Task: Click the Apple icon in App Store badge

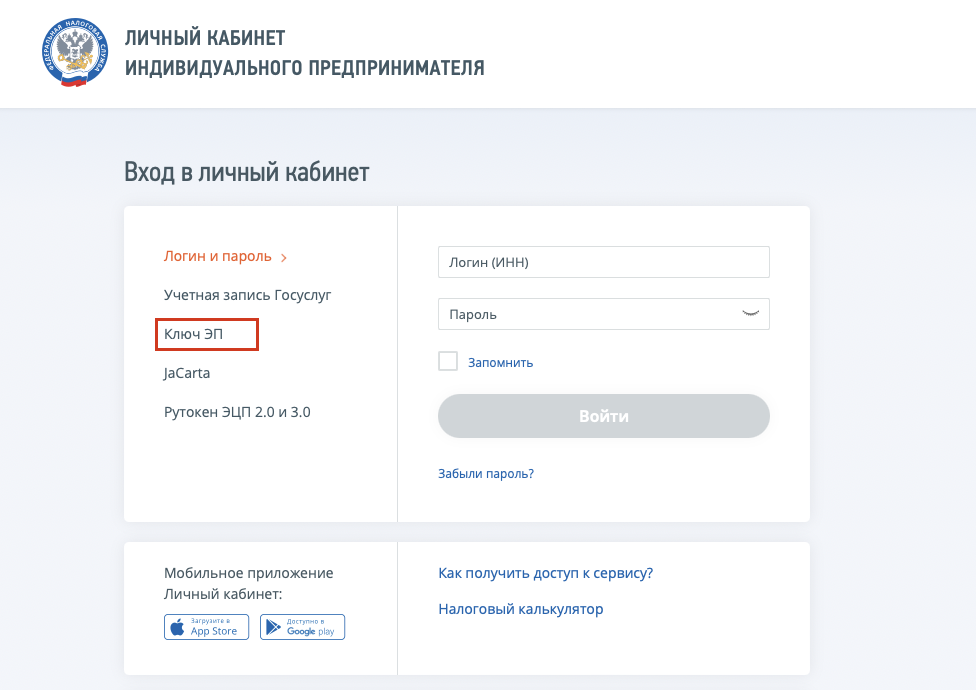Action: click(177, 627)
